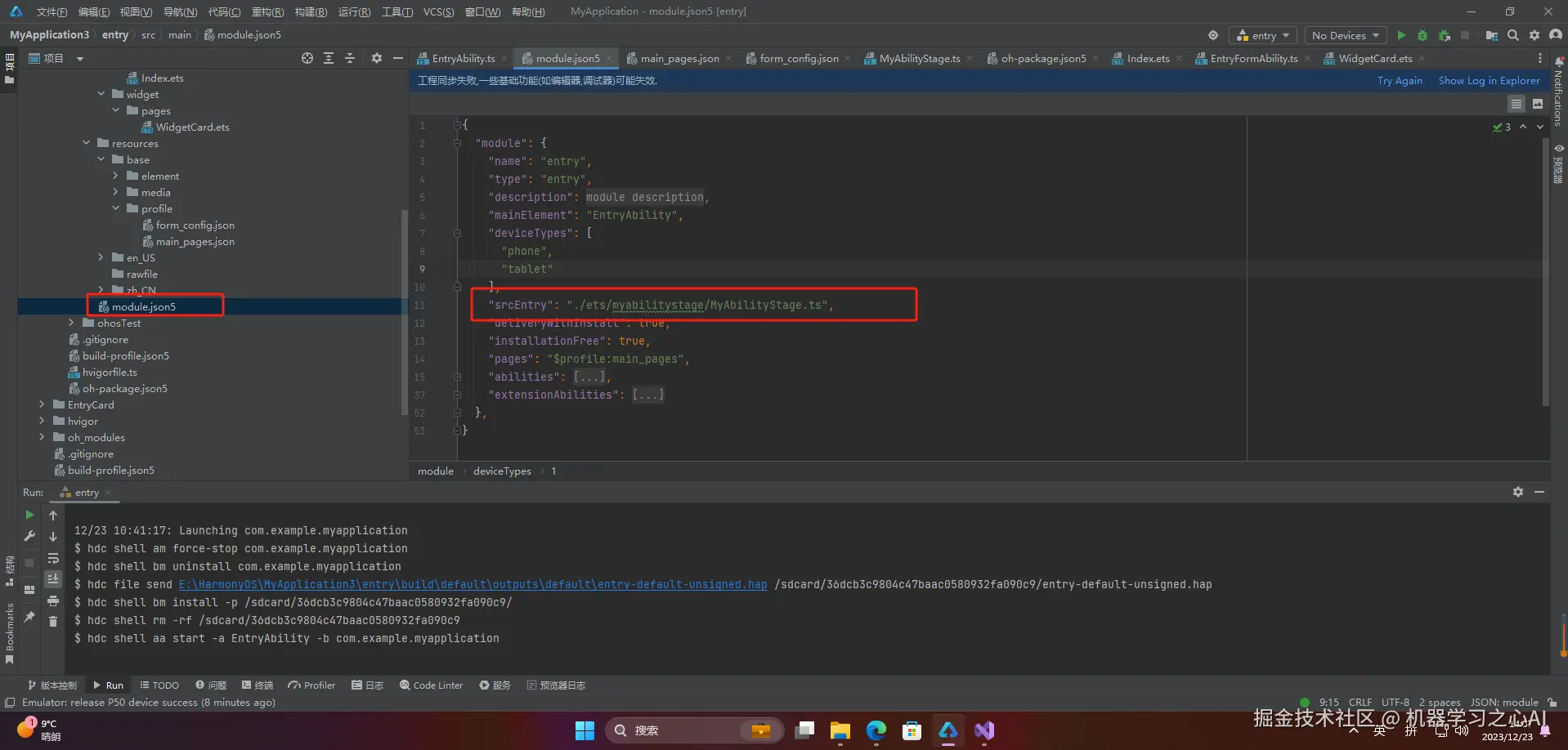
Task: Expand the en_US folder
Action: [101, 257]
